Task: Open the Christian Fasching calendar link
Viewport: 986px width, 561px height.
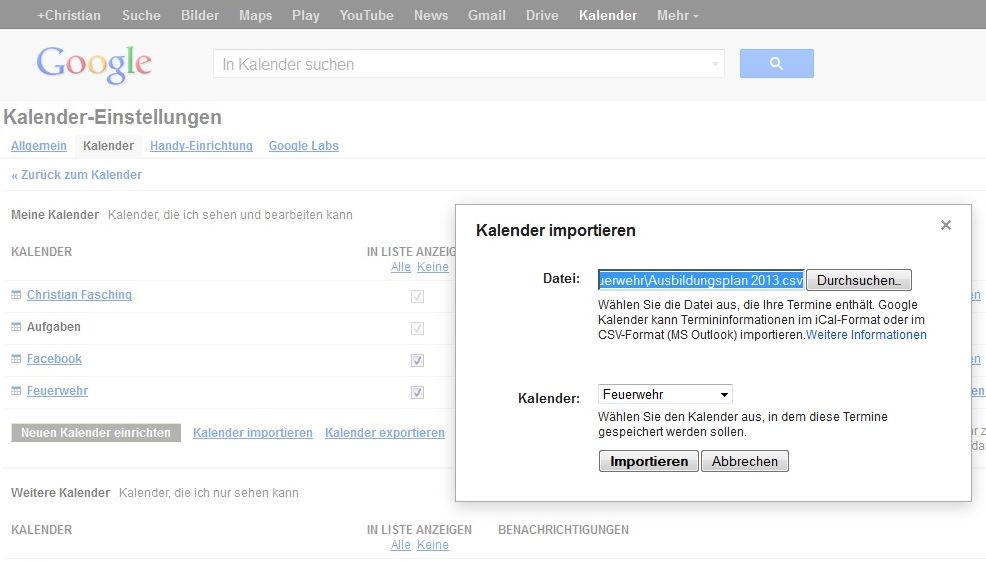Action: pyautogui.click(x=79, y=295)
